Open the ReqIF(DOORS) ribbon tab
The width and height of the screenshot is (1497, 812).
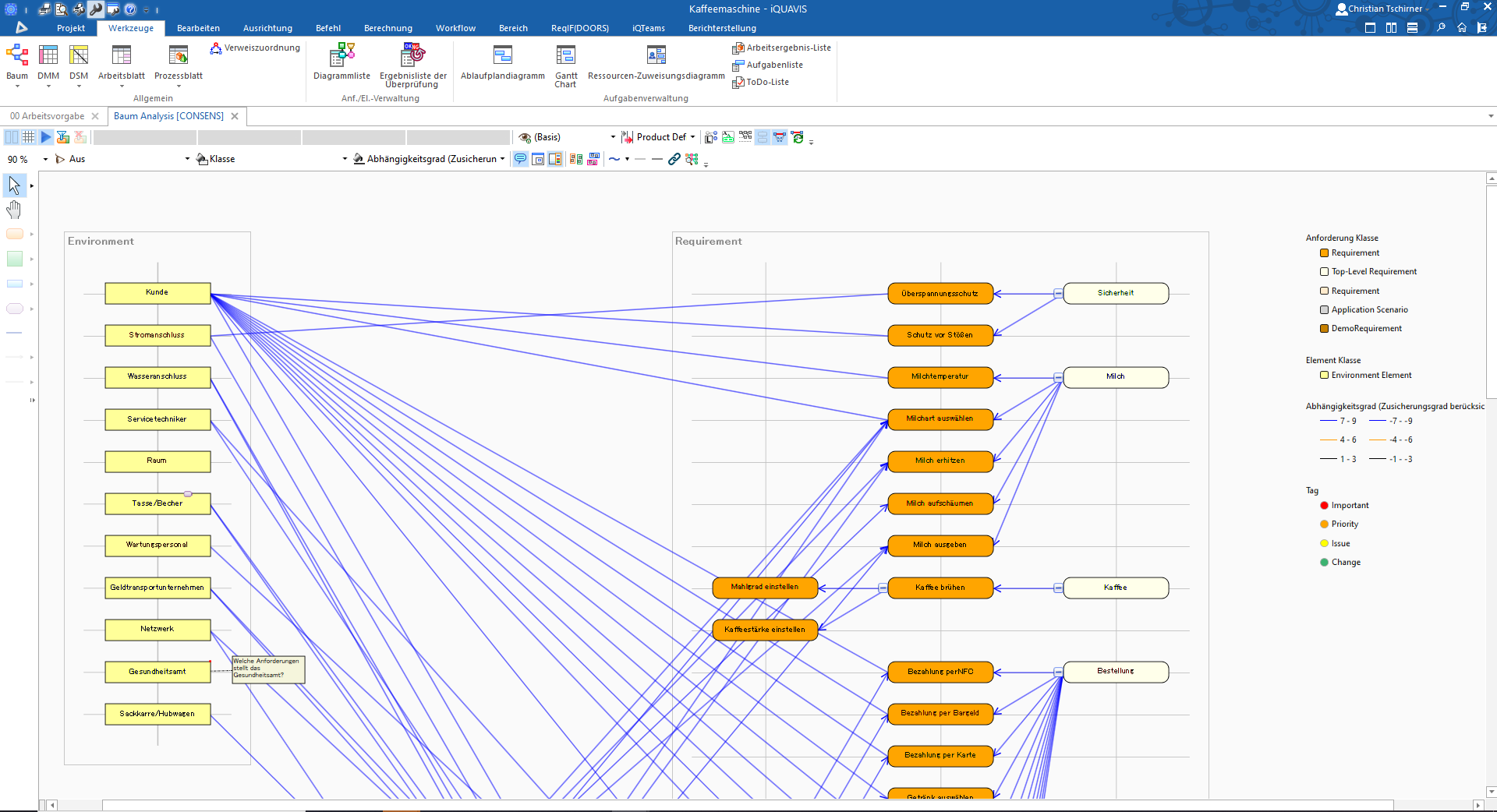[x=580, y=28]
